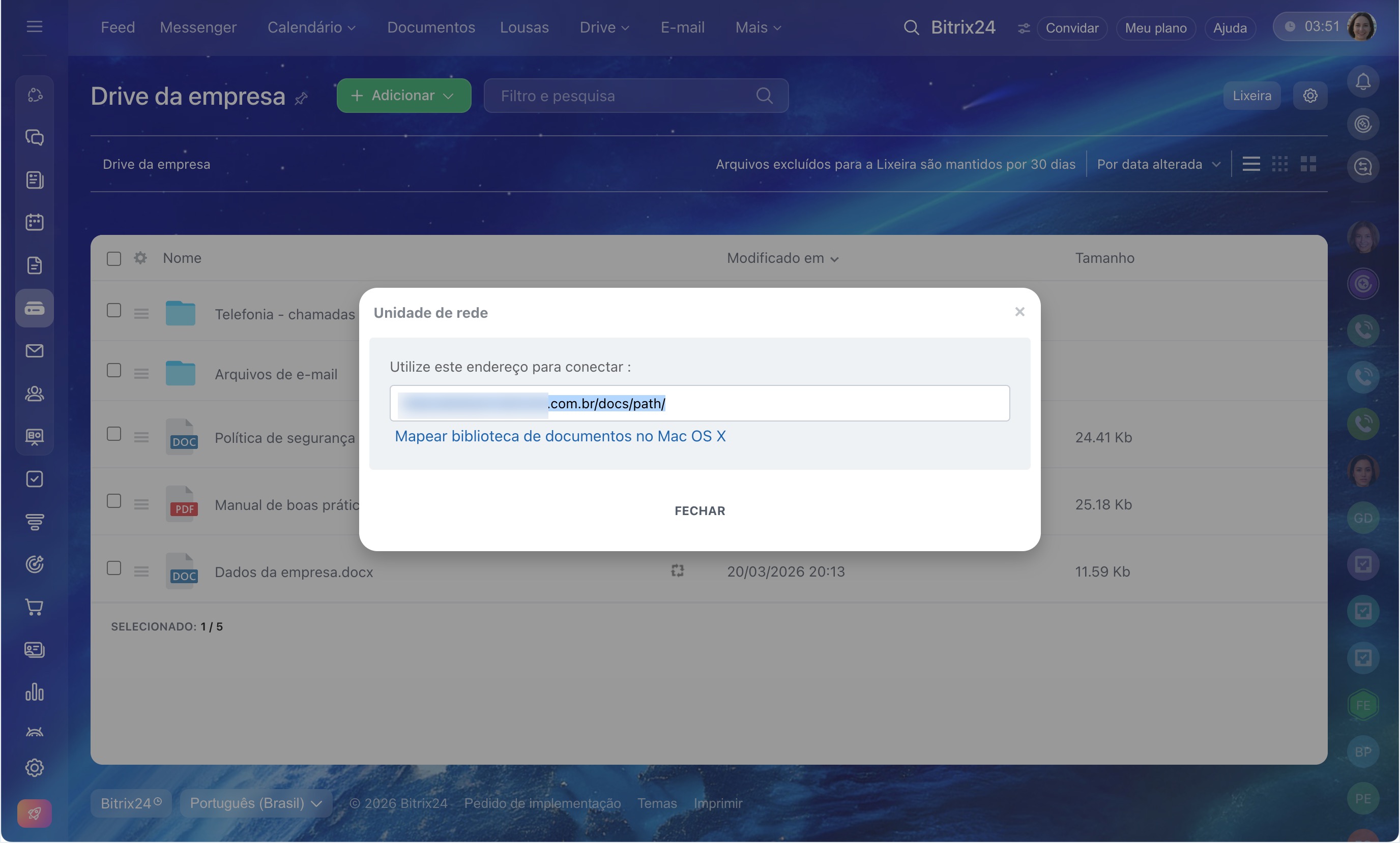Check the Dados da empresa.docx checkbox
The height and width of the screenshot is (843, 1400).
click(x=113, y=568)
